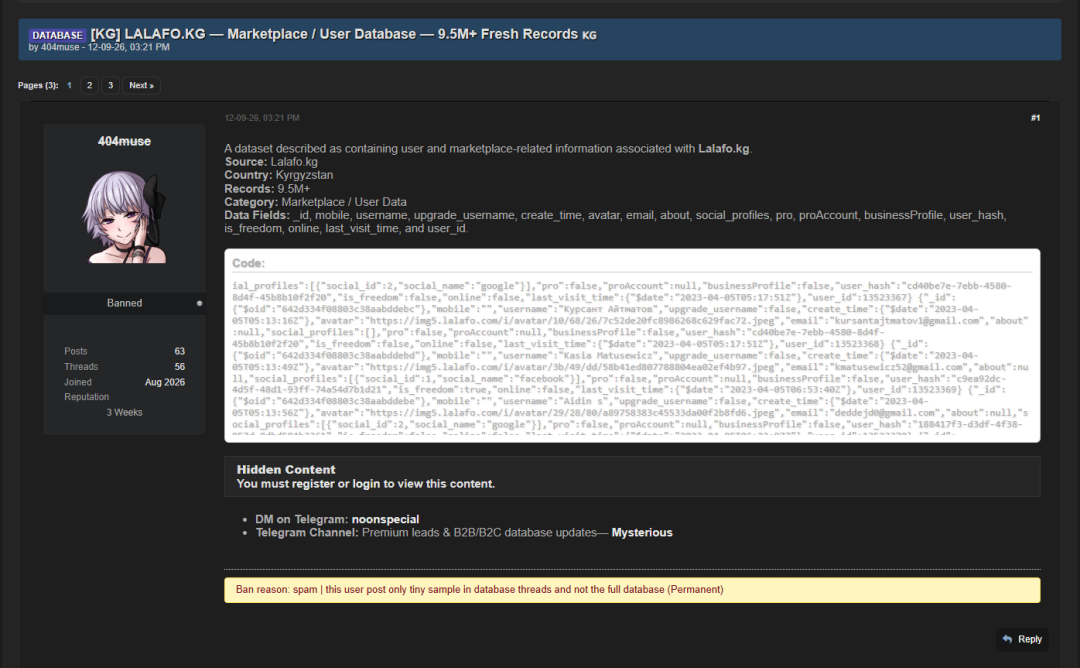Go to page 2 of thread
The height and width of the screenshot is (668, 1080).
[x=90, y=85]
